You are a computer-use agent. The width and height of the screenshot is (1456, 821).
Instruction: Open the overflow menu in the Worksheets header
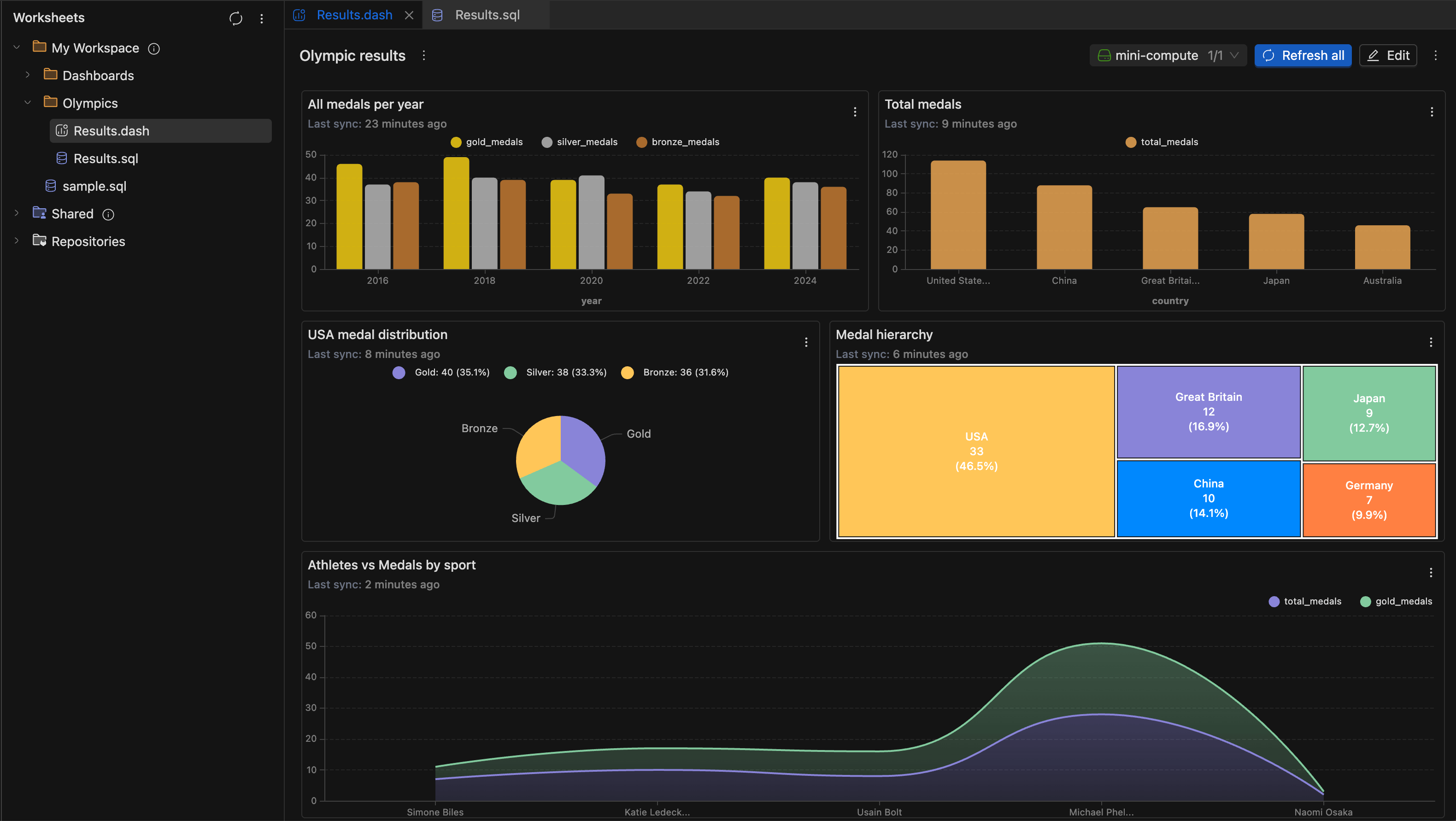click(x=262, y=18)
